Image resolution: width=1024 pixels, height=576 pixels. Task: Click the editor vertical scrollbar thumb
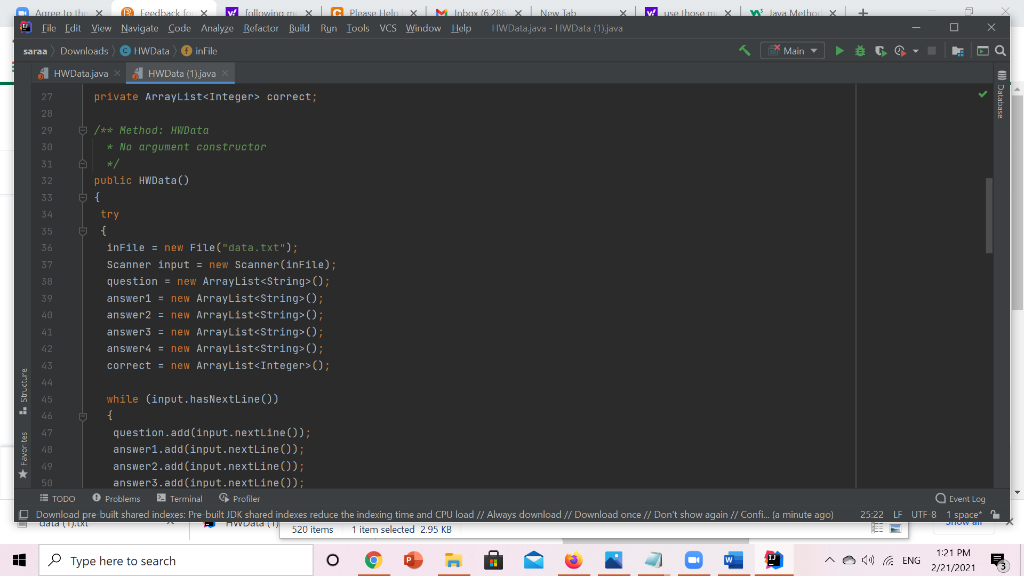click(x=989, y=215)
